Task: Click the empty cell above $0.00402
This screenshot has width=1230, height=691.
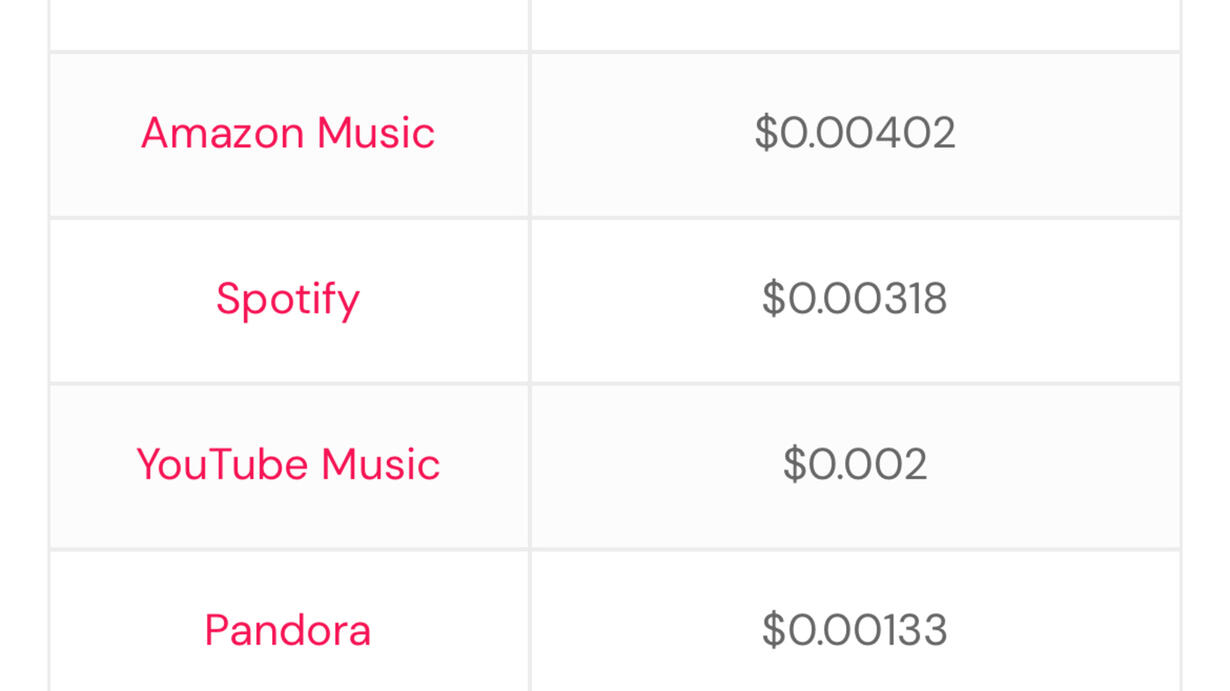Action: pos(855,22)
